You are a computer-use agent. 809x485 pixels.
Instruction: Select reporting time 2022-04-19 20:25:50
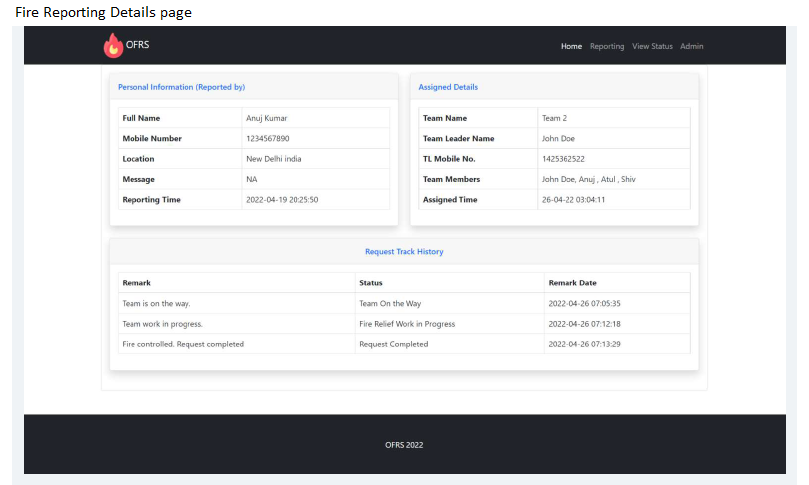pyautogui.click(x=282, y=200)
